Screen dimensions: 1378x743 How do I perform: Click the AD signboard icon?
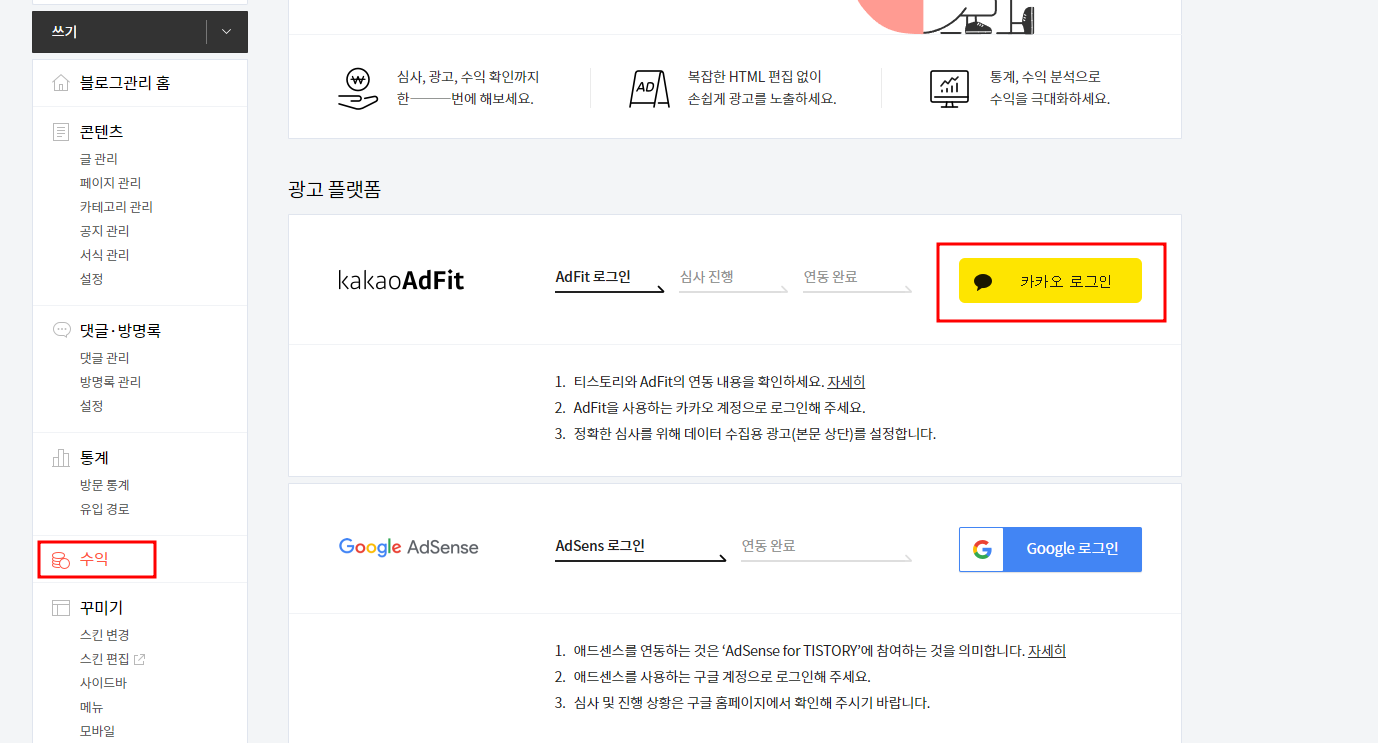point(648,88)
